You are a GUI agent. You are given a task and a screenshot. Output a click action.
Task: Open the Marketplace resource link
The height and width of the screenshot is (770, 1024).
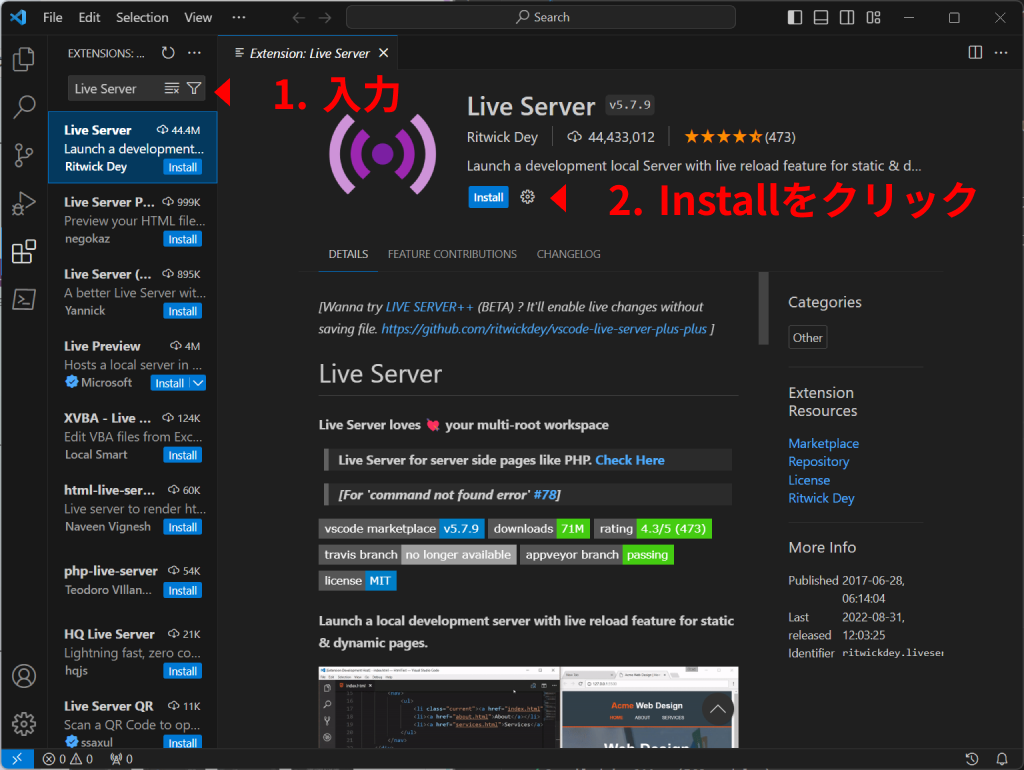coord(824,443)
